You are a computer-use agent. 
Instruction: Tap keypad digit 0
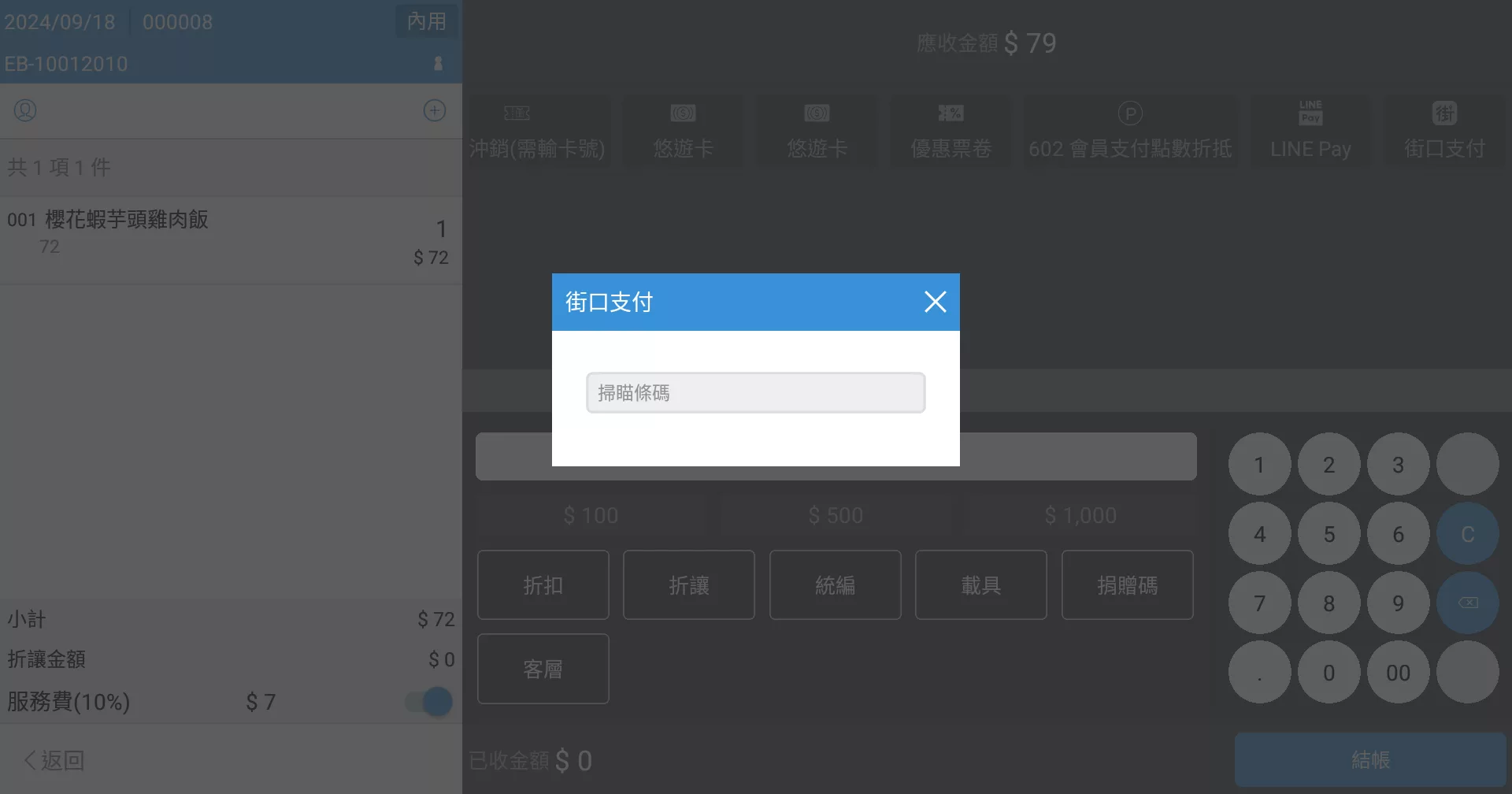(x=1329, y=673)
